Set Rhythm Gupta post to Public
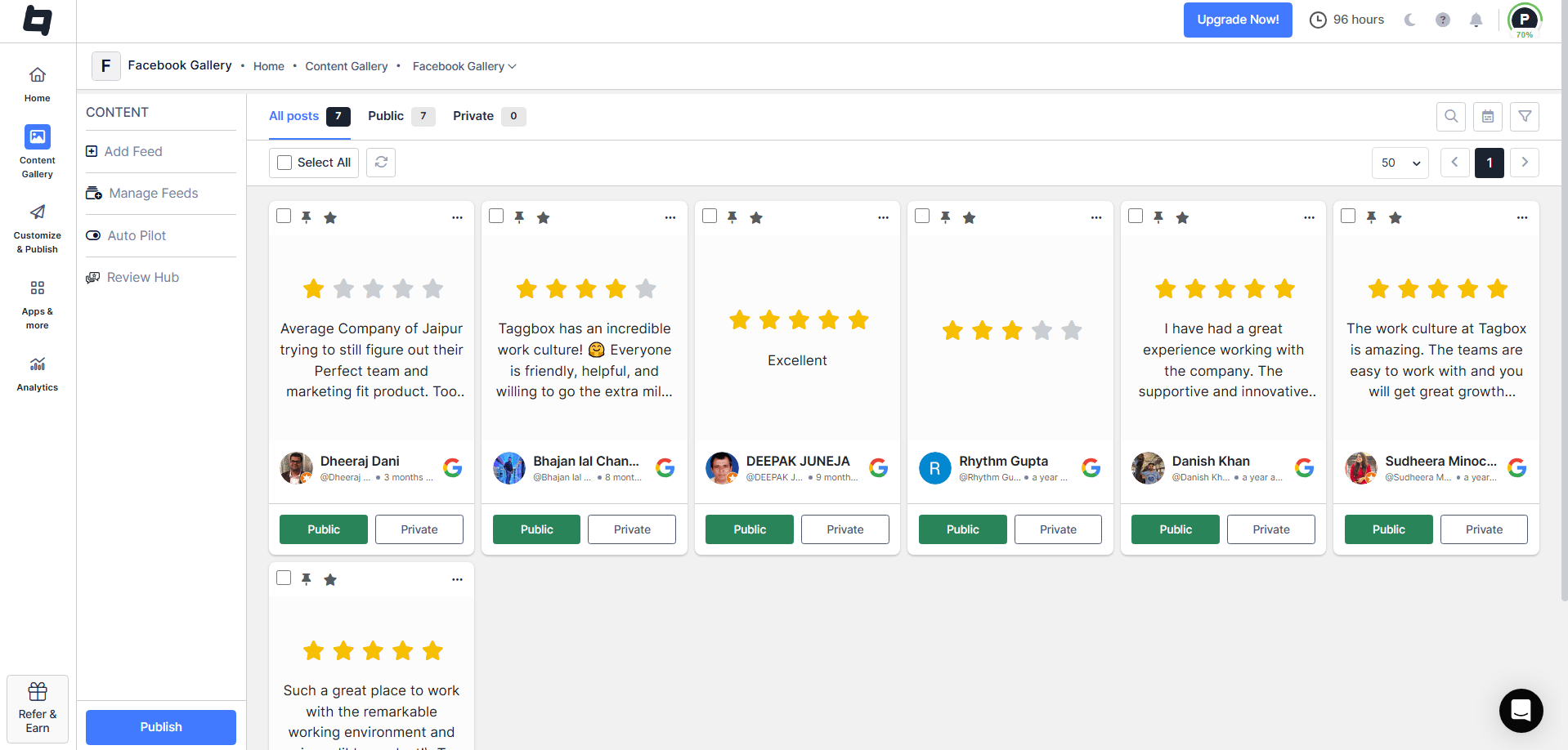The height and width of the screenshot is (750, 1568). click(x=963, y=529)
